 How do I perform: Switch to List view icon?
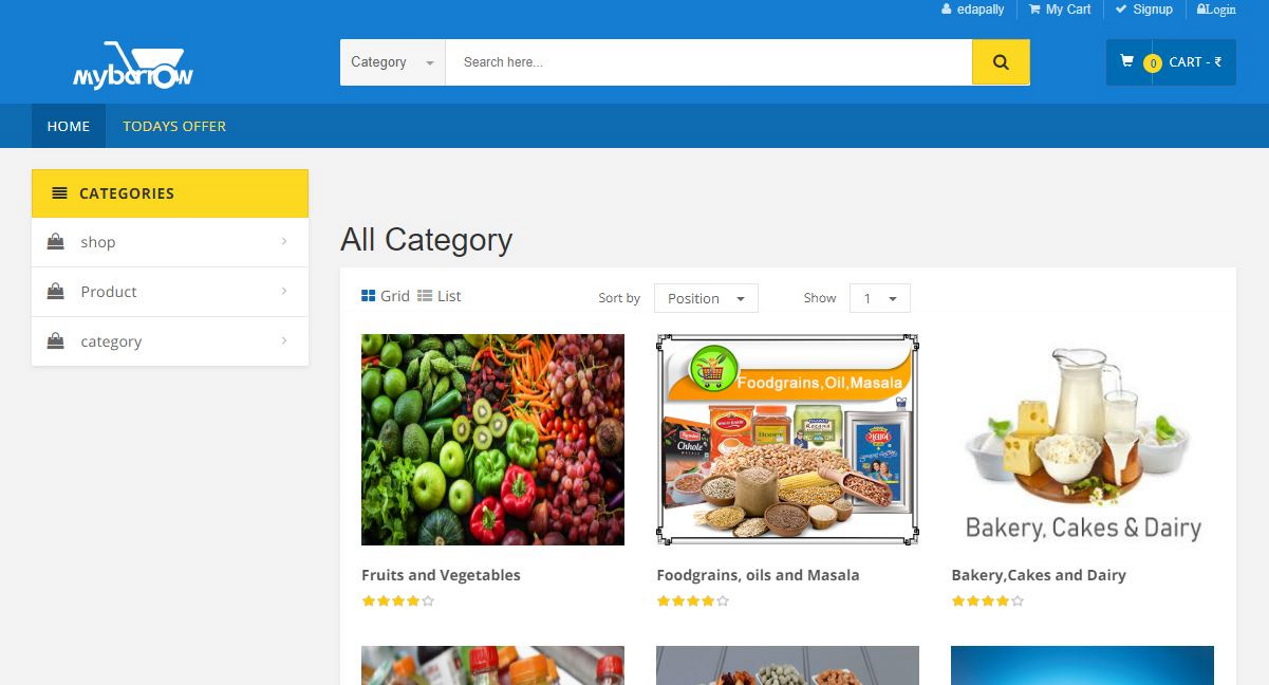tap(425, 296)
